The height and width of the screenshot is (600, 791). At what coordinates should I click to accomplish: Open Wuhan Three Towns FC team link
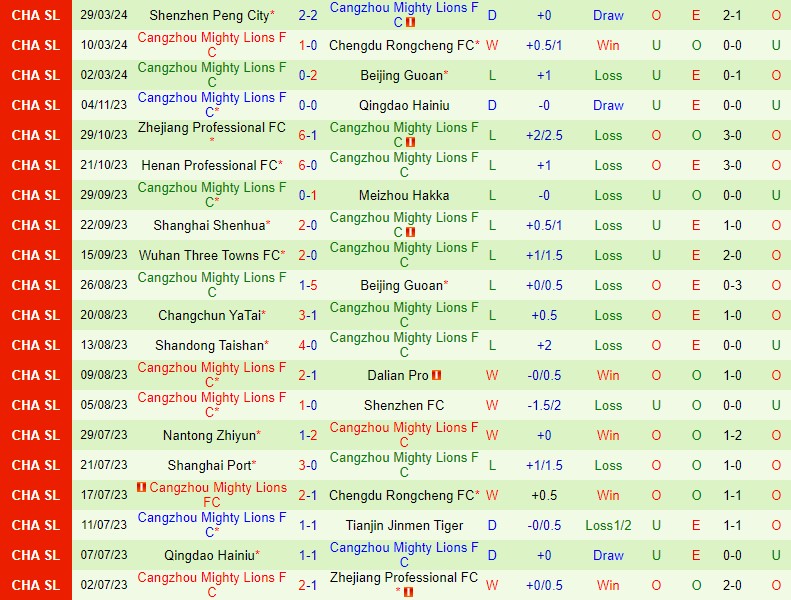[x=209, y=255]
